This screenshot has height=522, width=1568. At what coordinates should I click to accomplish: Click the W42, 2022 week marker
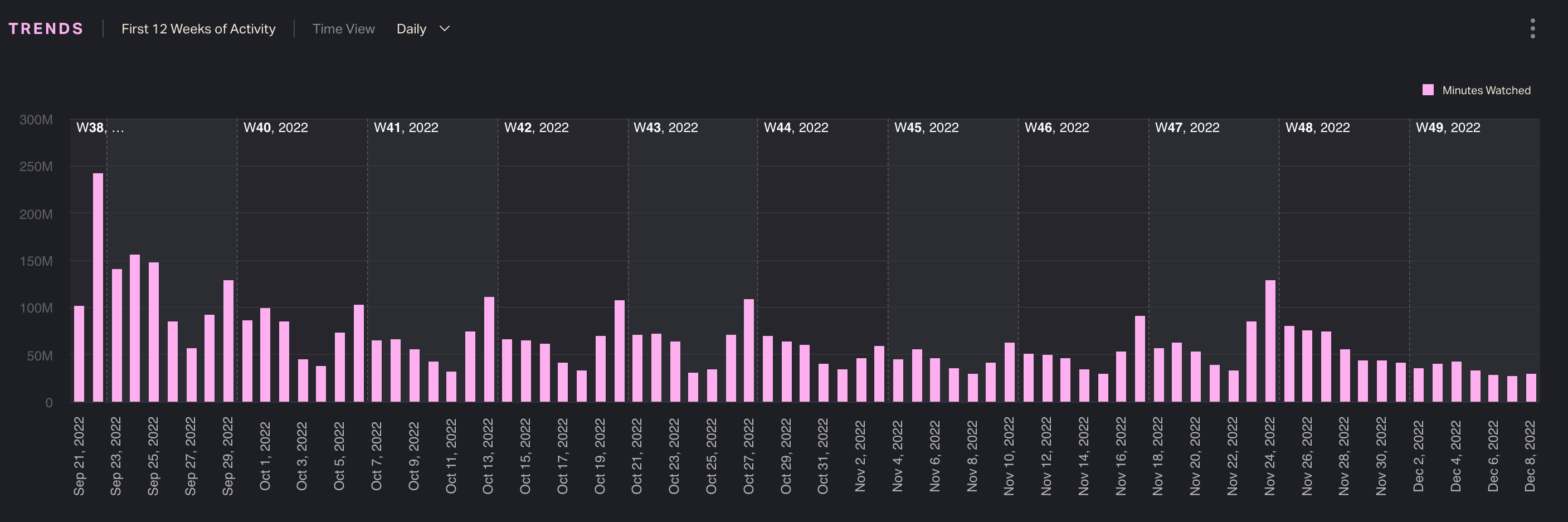pyautogui.click(x=535, y=128)
